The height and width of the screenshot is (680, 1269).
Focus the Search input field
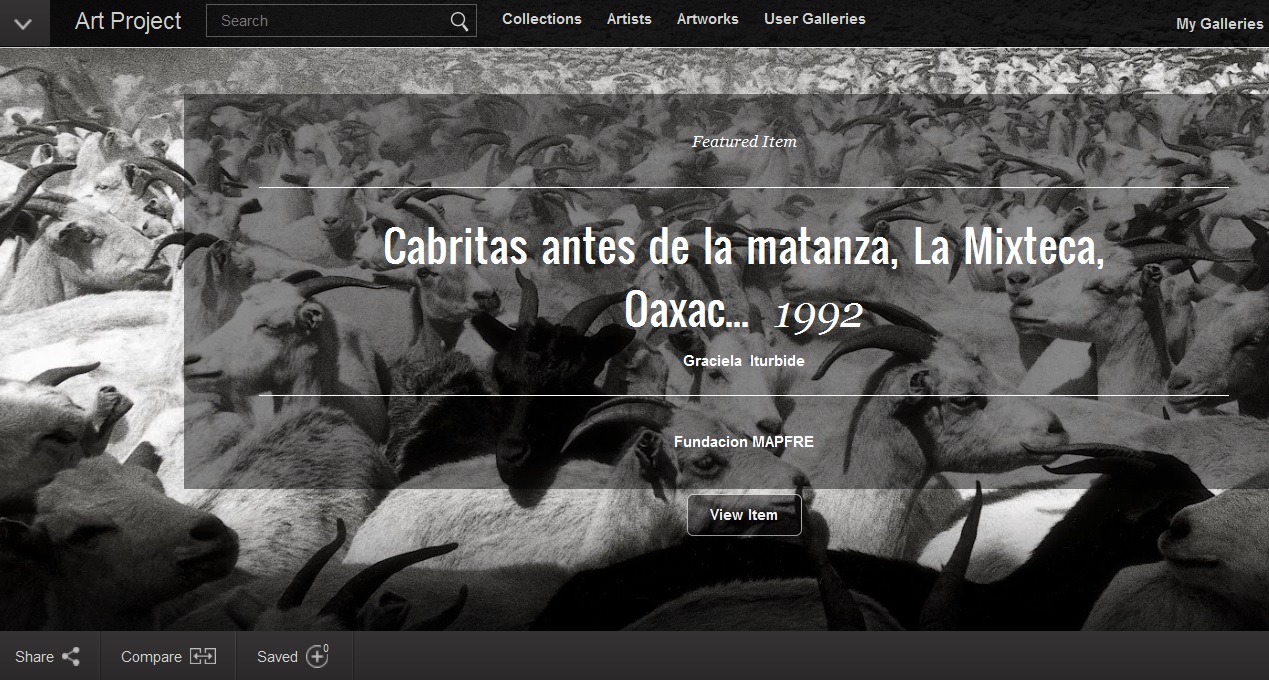[x=325, y=21]
